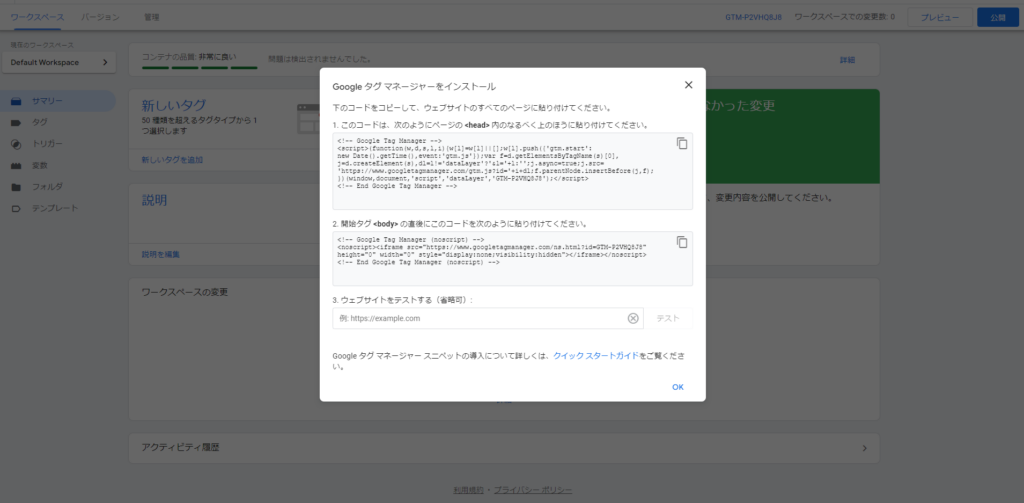Click the noscript code snippet text box
Screen dimensions: 1024x503
513,259
